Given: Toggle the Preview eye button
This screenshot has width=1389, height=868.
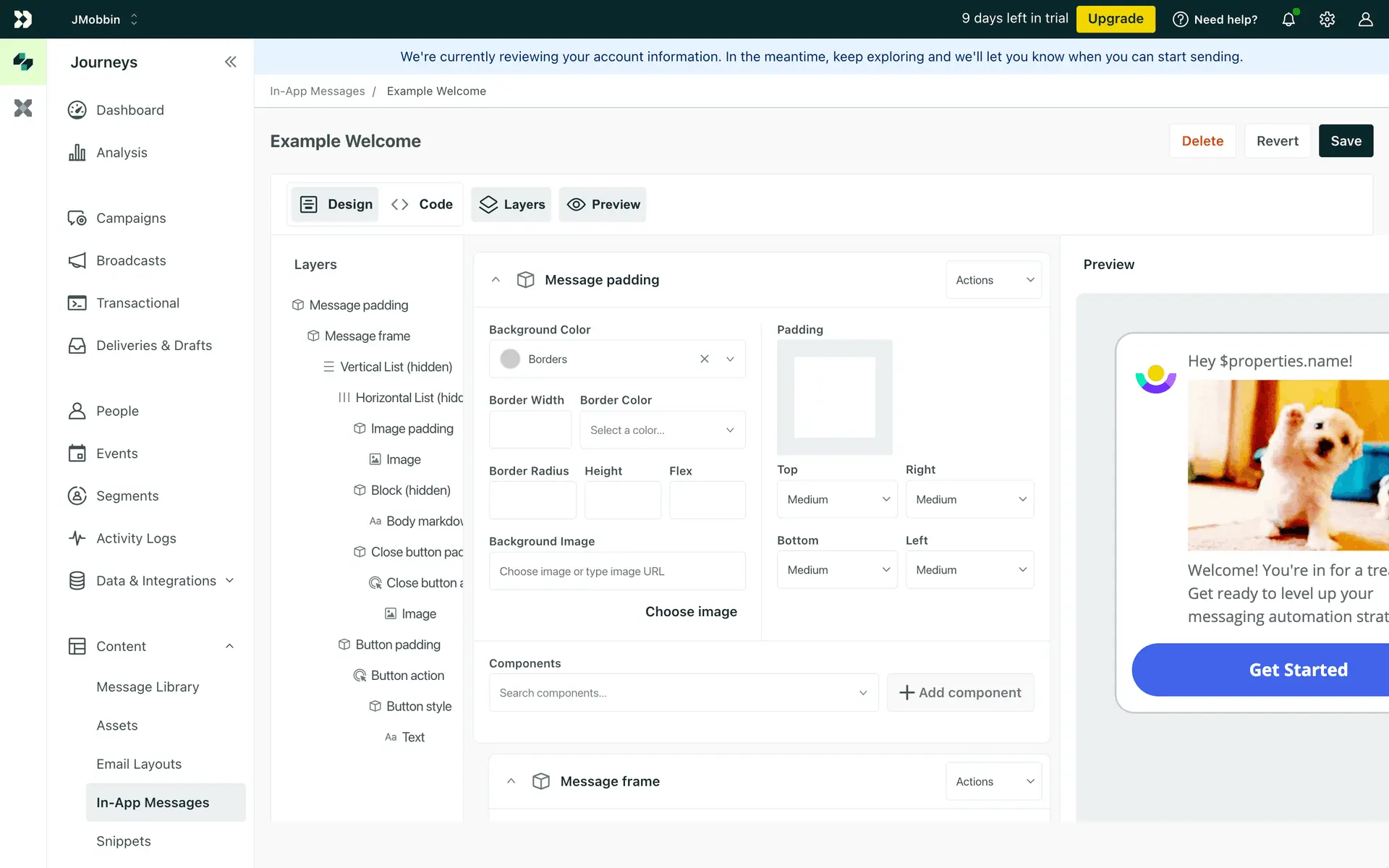Looking at the screenshot, I should tap(602, 205).
